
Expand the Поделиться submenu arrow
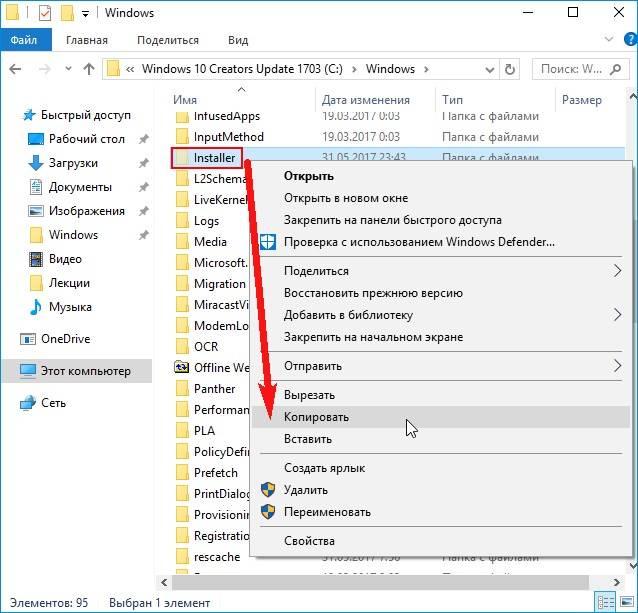[x=617, y=271]
